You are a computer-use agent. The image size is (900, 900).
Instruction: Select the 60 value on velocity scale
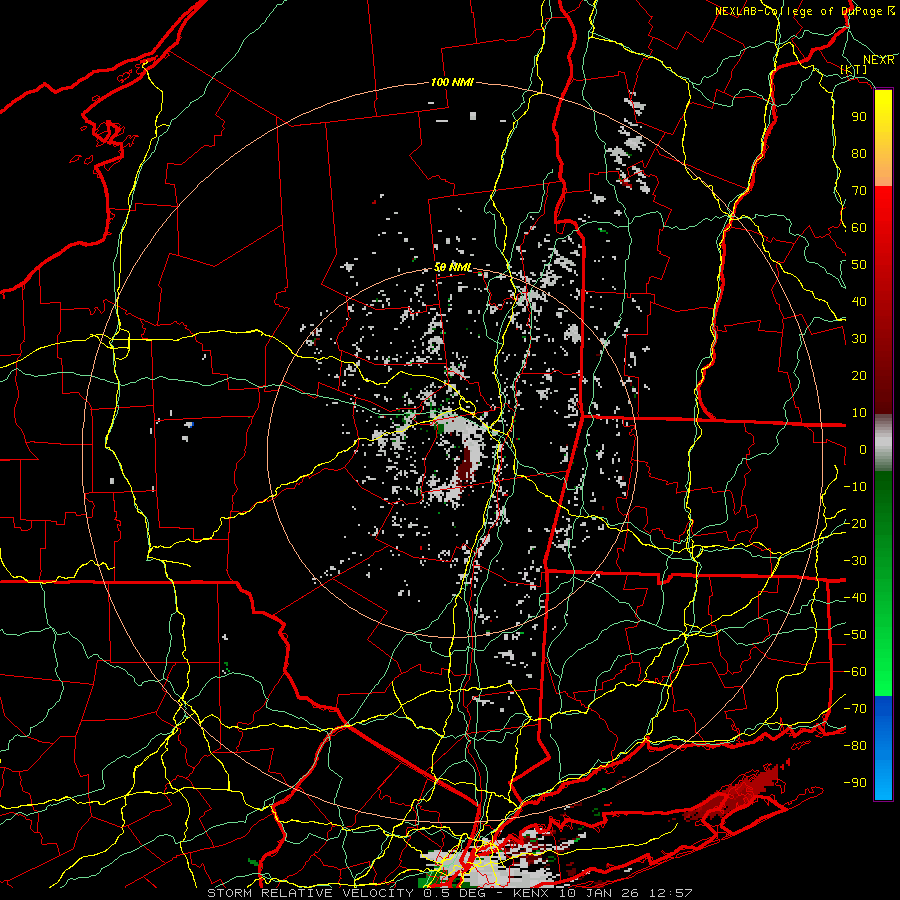tap(859, 228)
